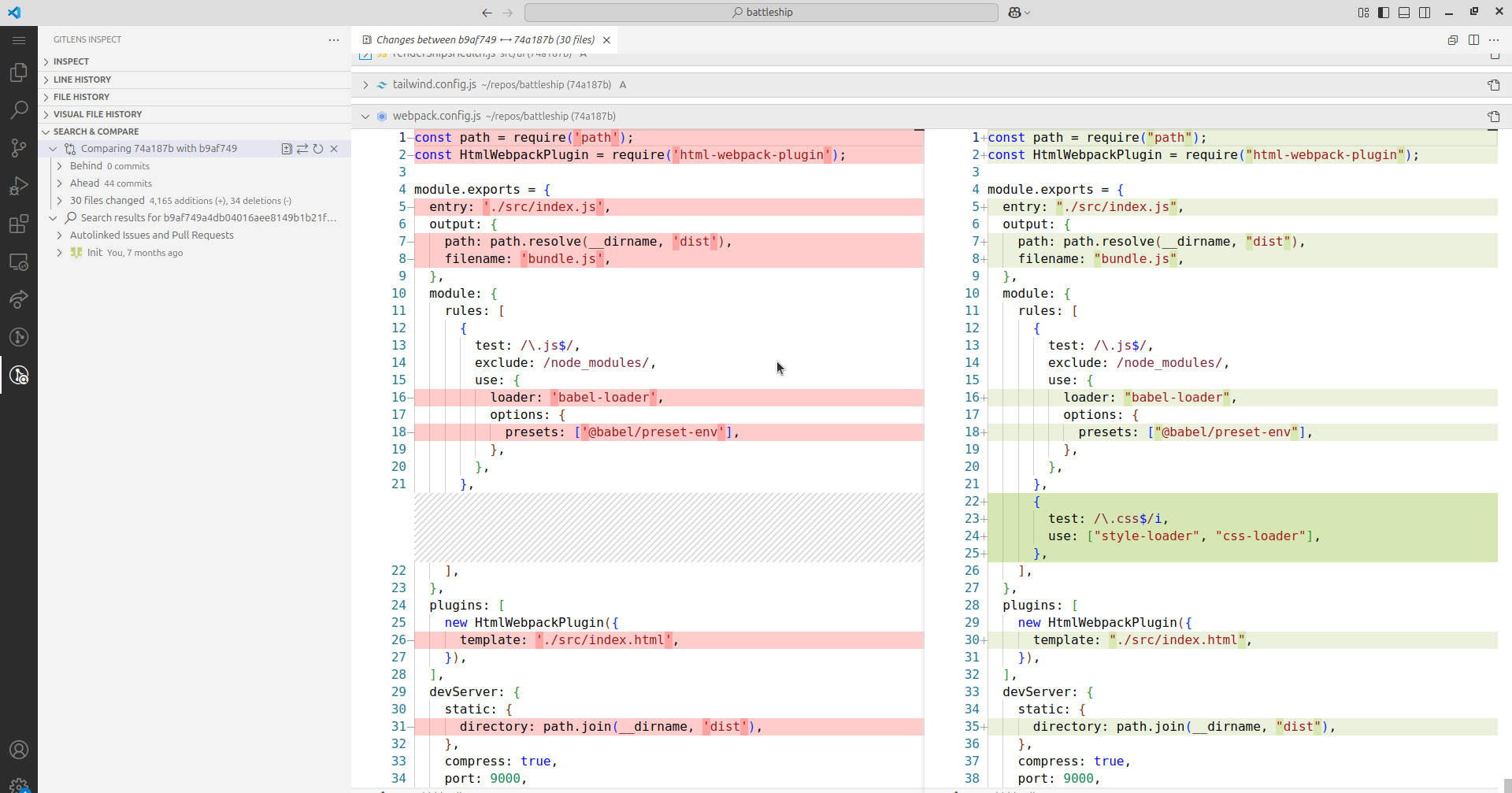
Task: Click the 'Ahead 44 commits' item
Action: [x=110, y=183]
